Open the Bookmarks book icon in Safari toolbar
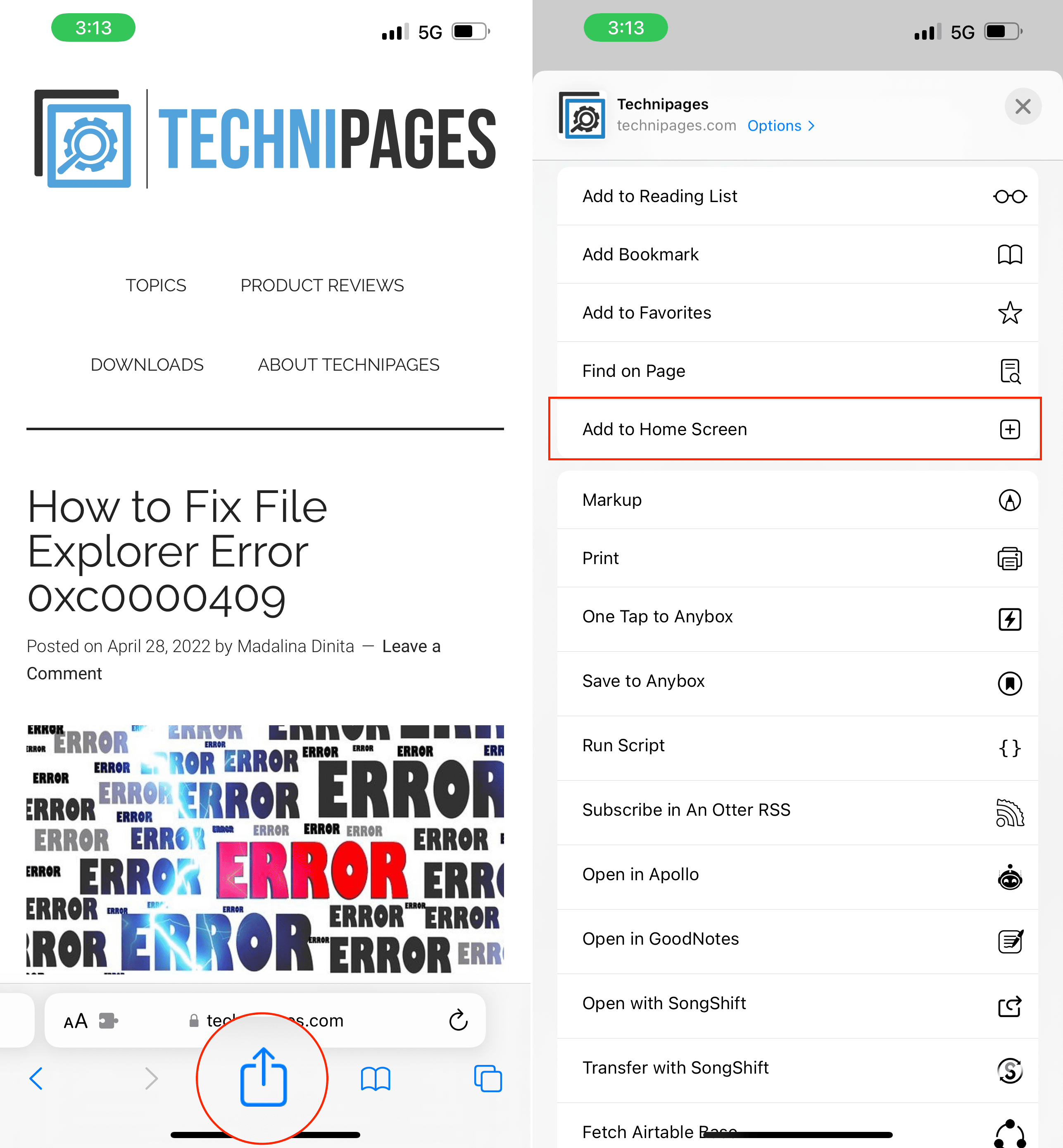This screenshot has width=1063, height=1148. [x=376, y=1079]
